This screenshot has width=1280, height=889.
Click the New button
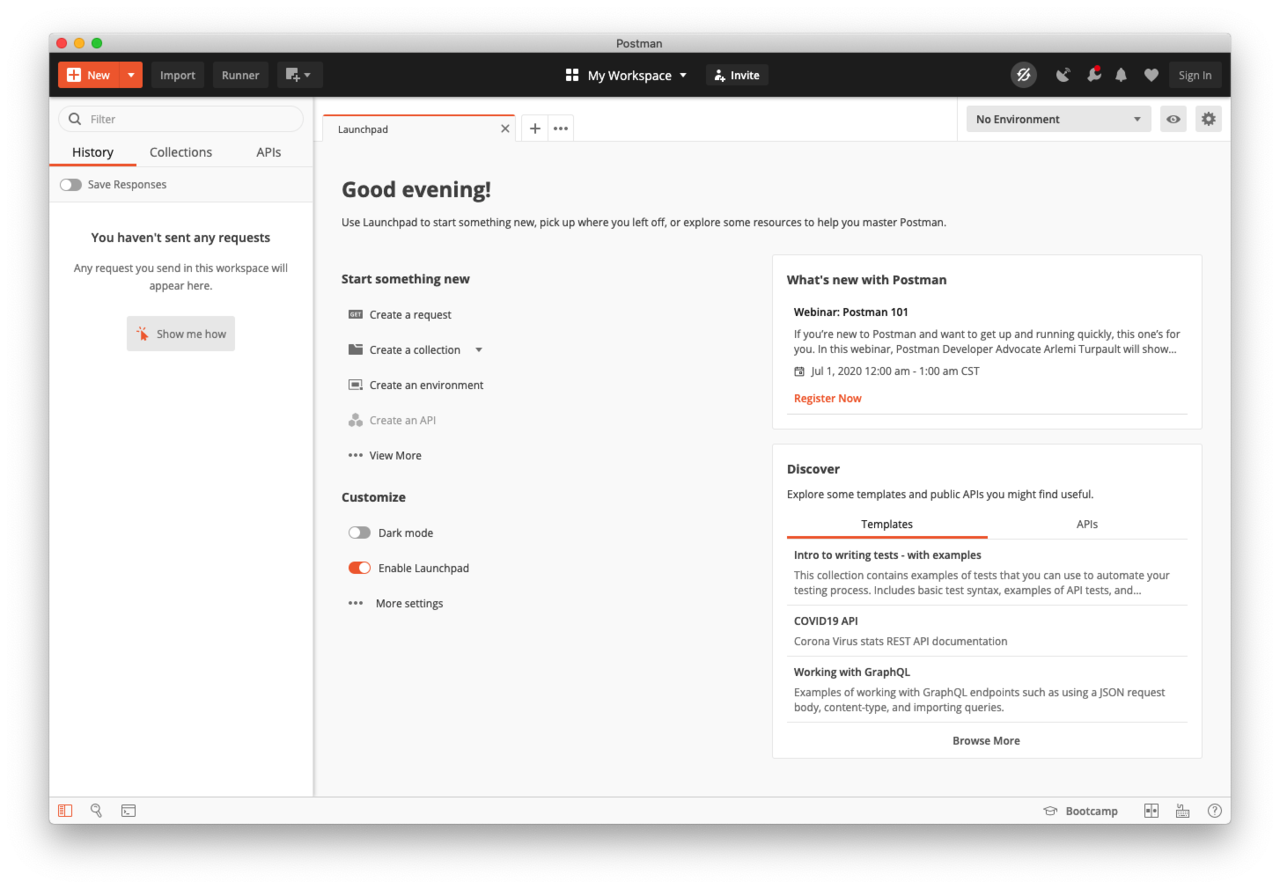pos(89,75)
